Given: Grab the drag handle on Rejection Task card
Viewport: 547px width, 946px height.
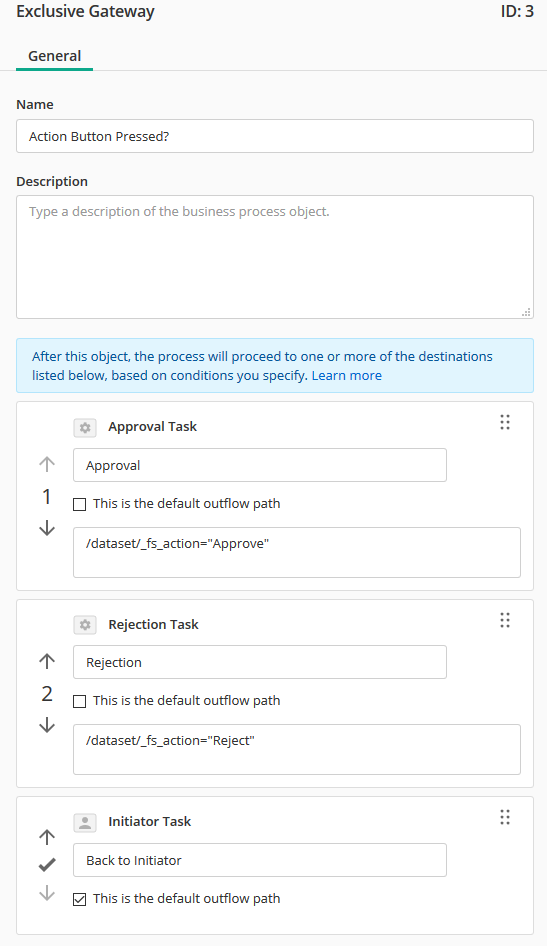Looking at the screenshot, I should tap(505, 620).
